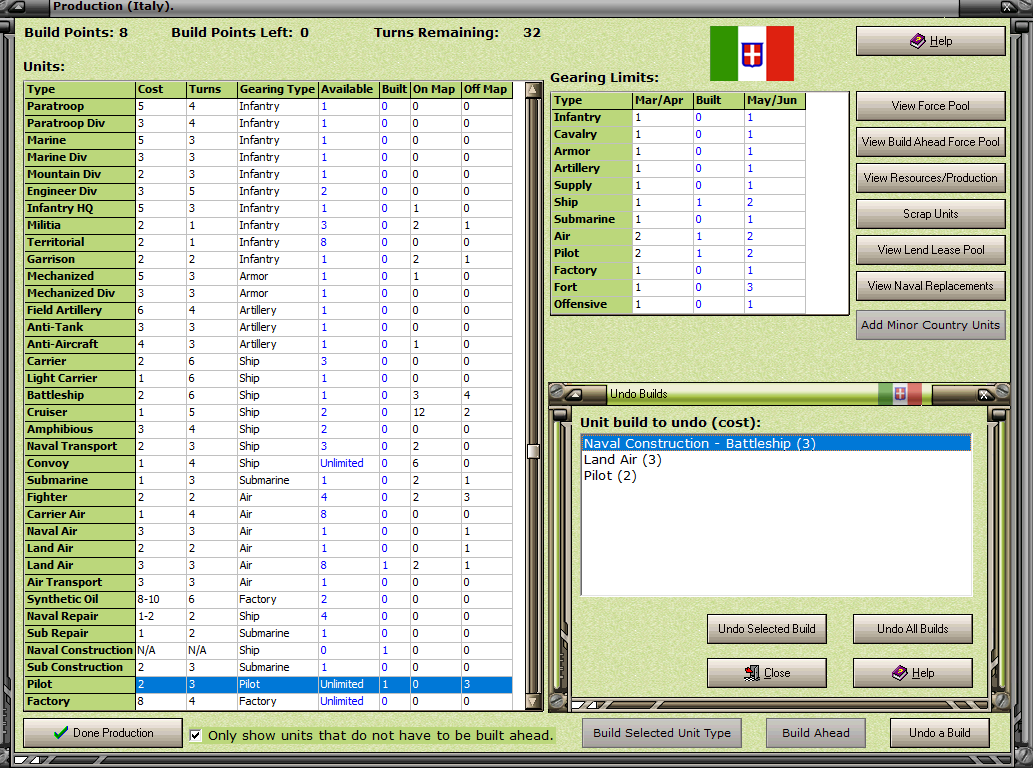Screen dimensions: 1033x768
Task: Click the Offensive row in Gearing Limits
Action: click(x=678, y=304)
